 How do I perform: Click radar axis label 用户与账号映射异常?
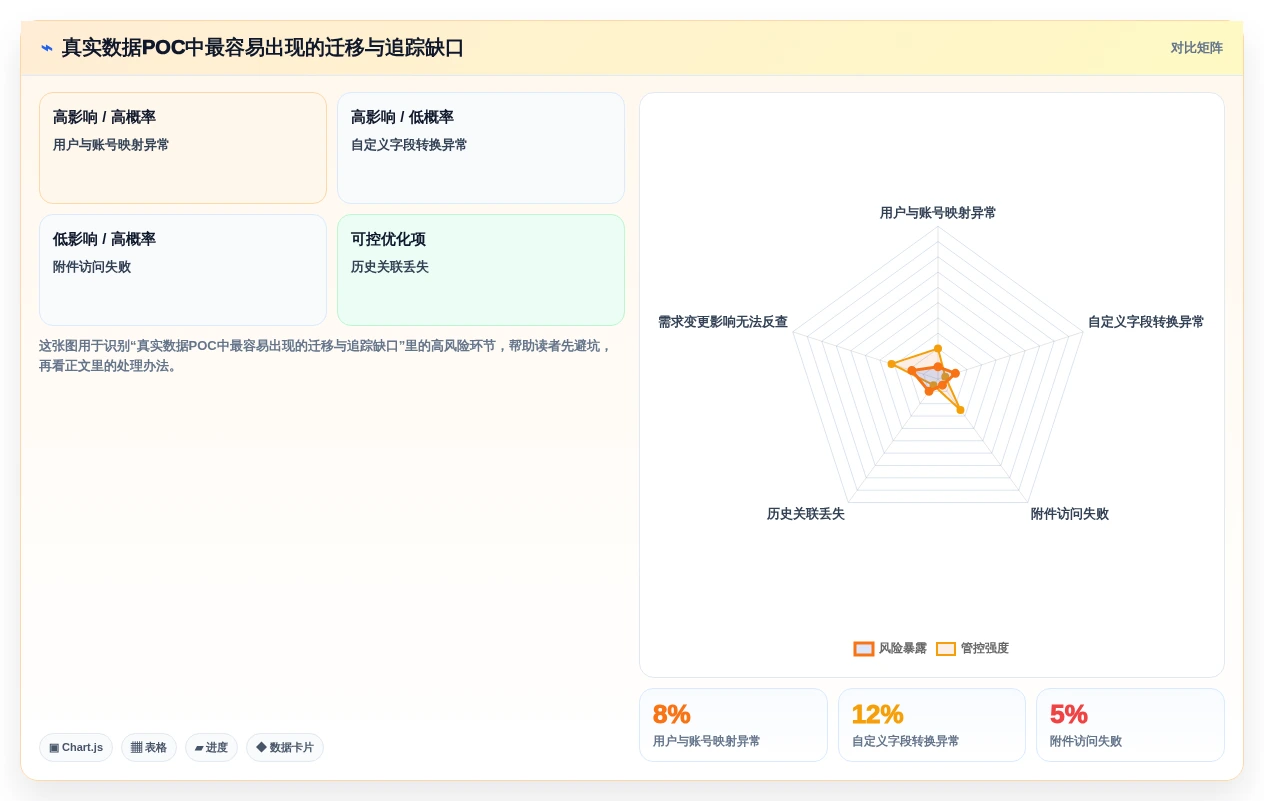pyautogui.click(x=938, y=213)
